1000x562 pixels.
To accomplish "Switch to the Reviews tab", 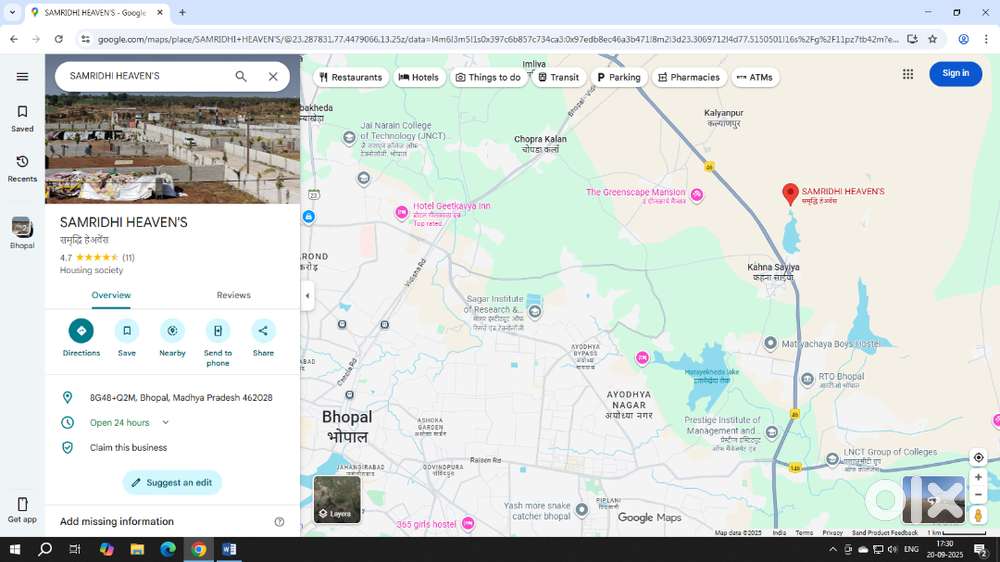I will tap(233, 295).
